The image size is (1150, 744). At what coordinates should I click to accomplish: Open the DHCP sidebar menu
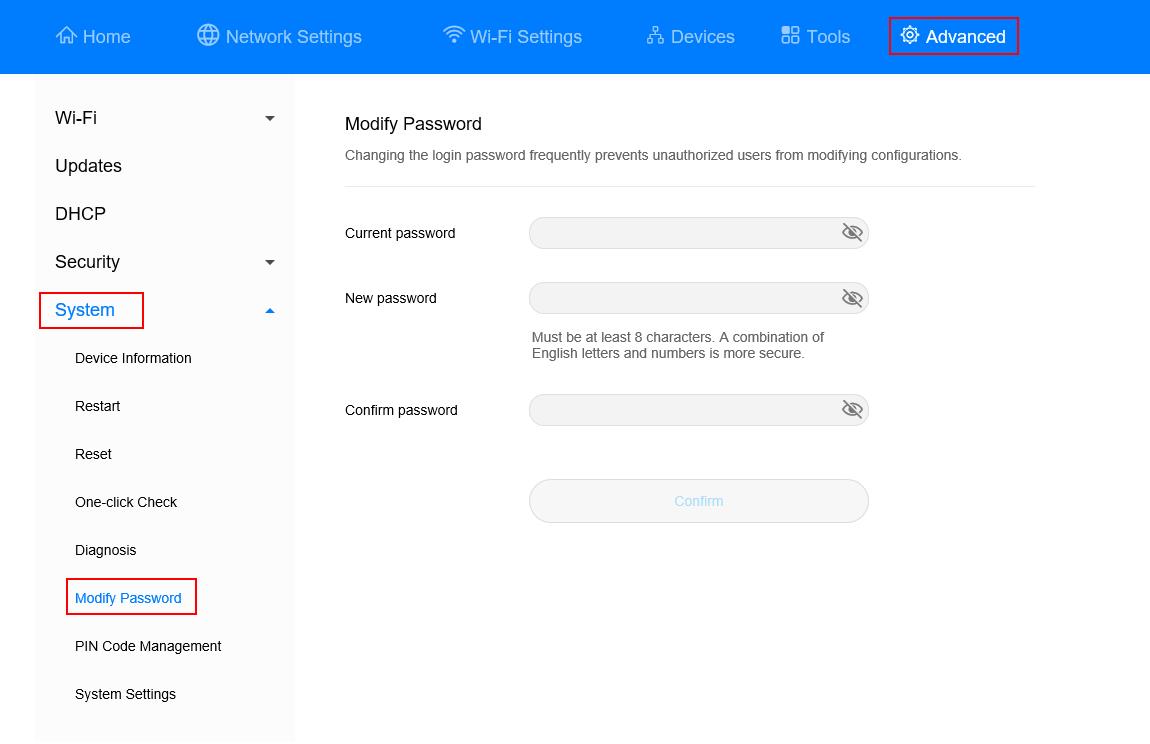coord(80,214)
